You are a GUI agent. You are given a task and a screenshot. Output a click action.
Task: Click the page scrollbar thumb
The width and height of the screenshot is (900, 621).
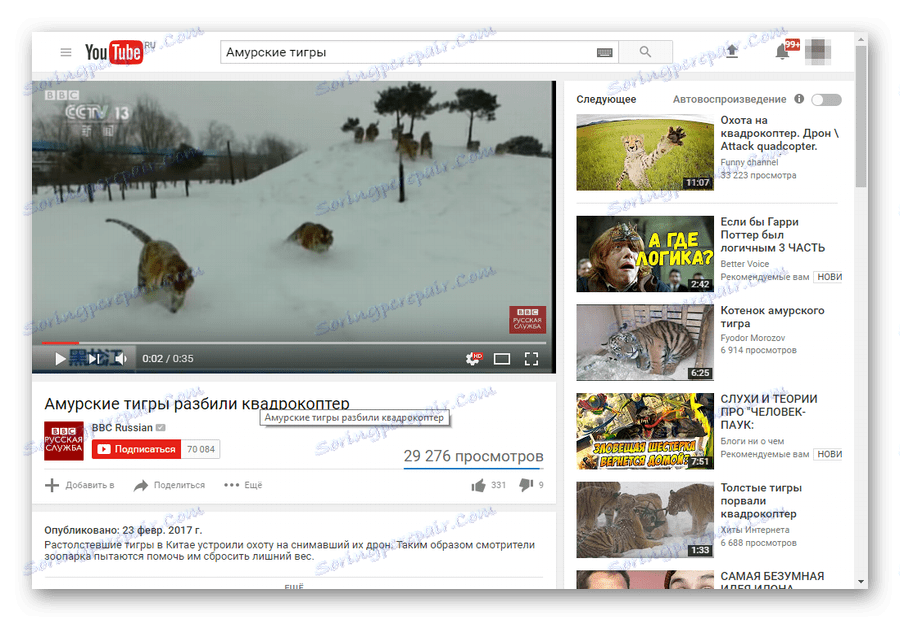point(860,117)
